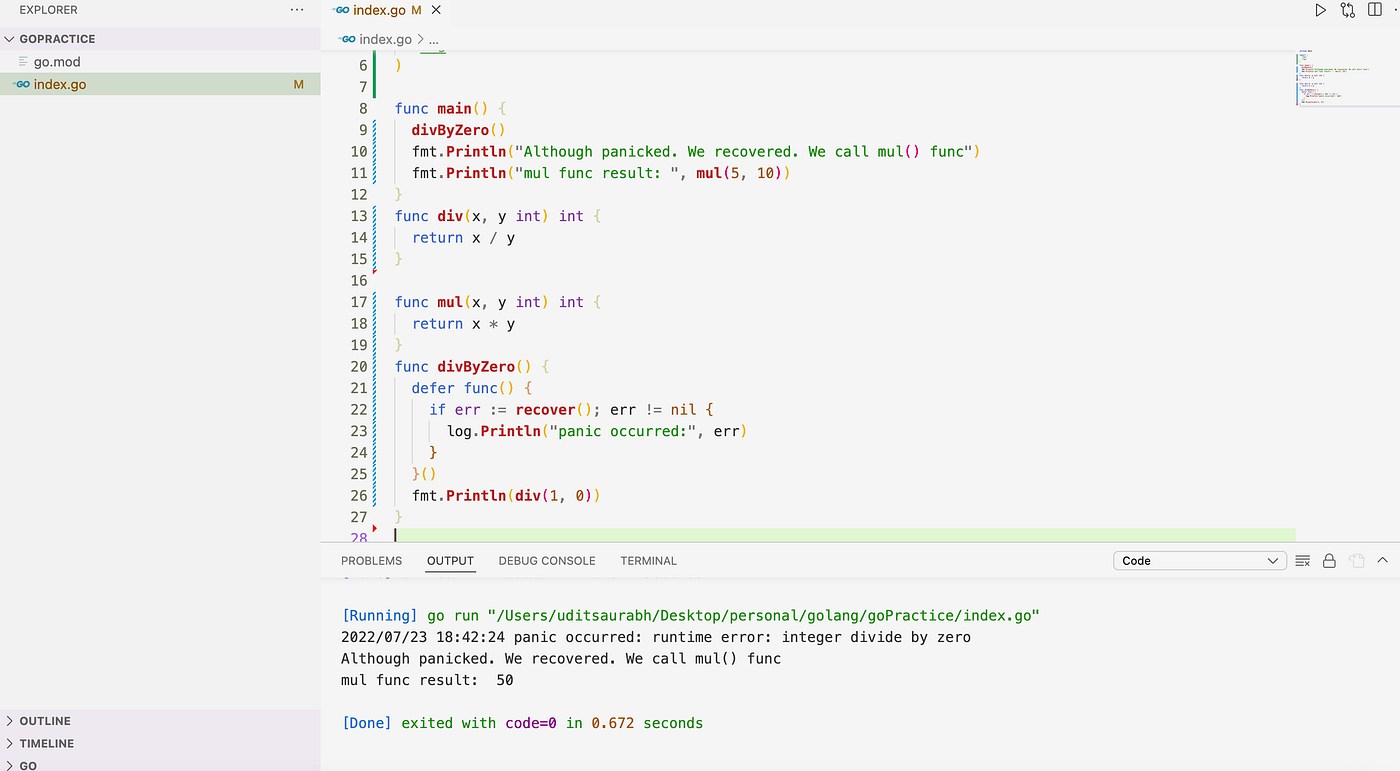Click line number 8 in the gutter
1400x771 pixels.
(x=364, y=109)
